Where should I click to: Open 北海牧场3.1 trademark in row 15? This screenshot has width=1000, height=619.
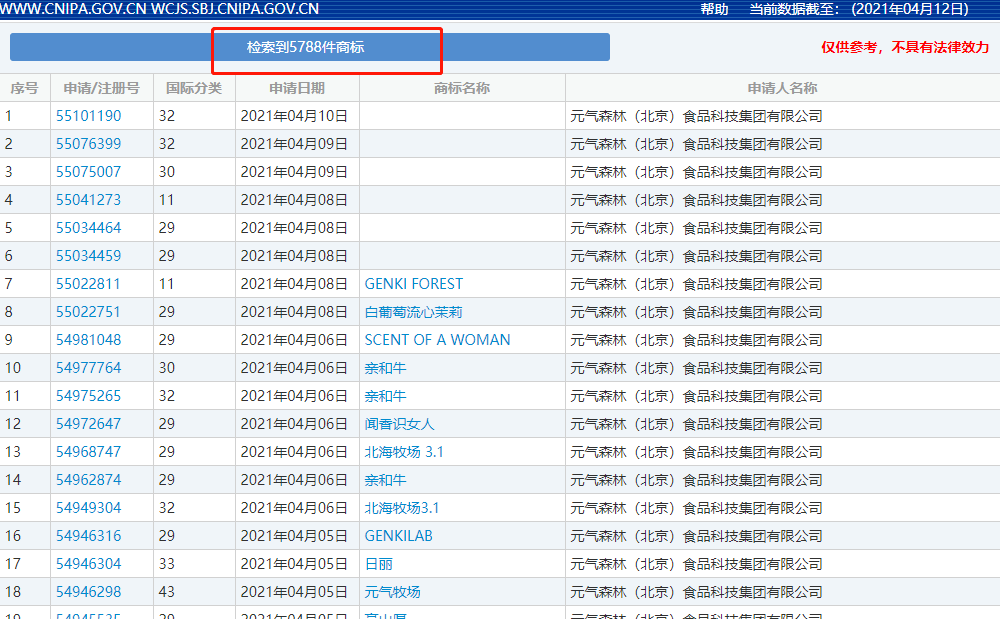point(402,509)
